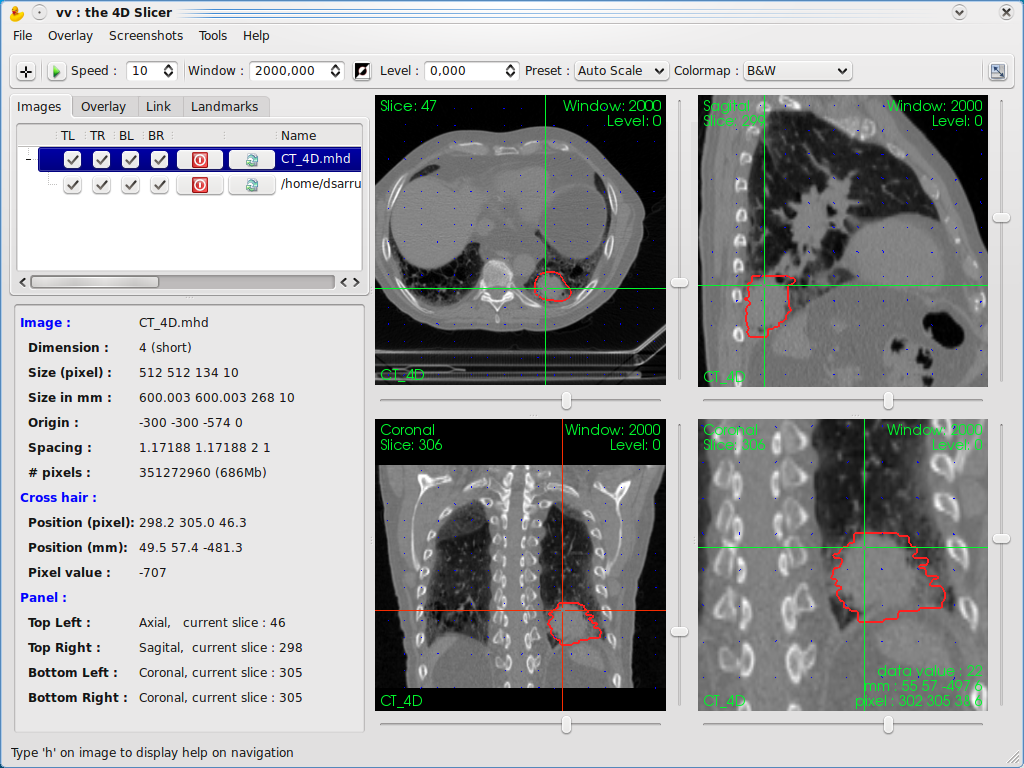The height and width of the screenshot is (768, 1024).
Task: Click reload icon for /home/dsarru image
Action: [x=251, y=185]
